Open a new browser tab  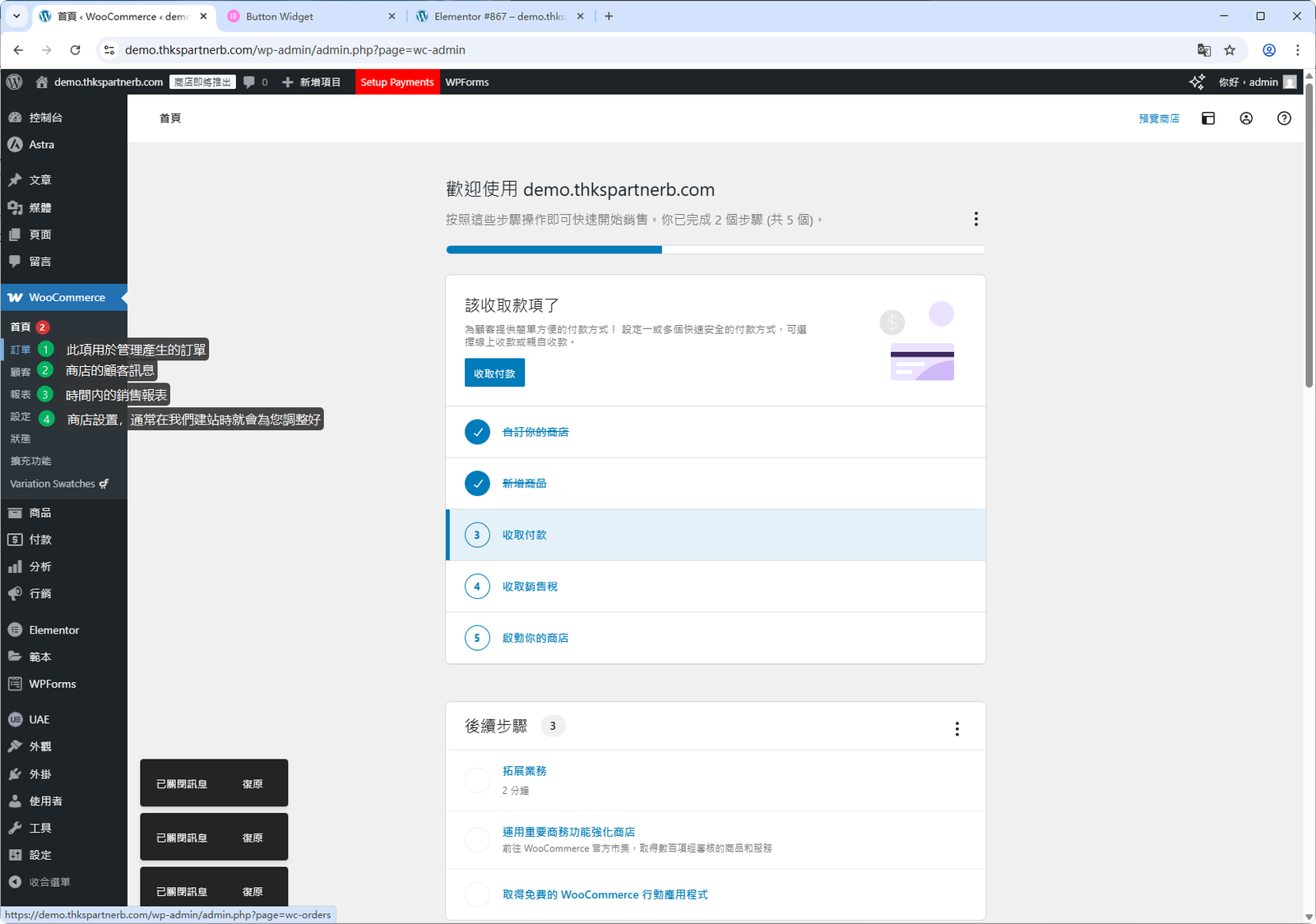click(x=609, y=16)
